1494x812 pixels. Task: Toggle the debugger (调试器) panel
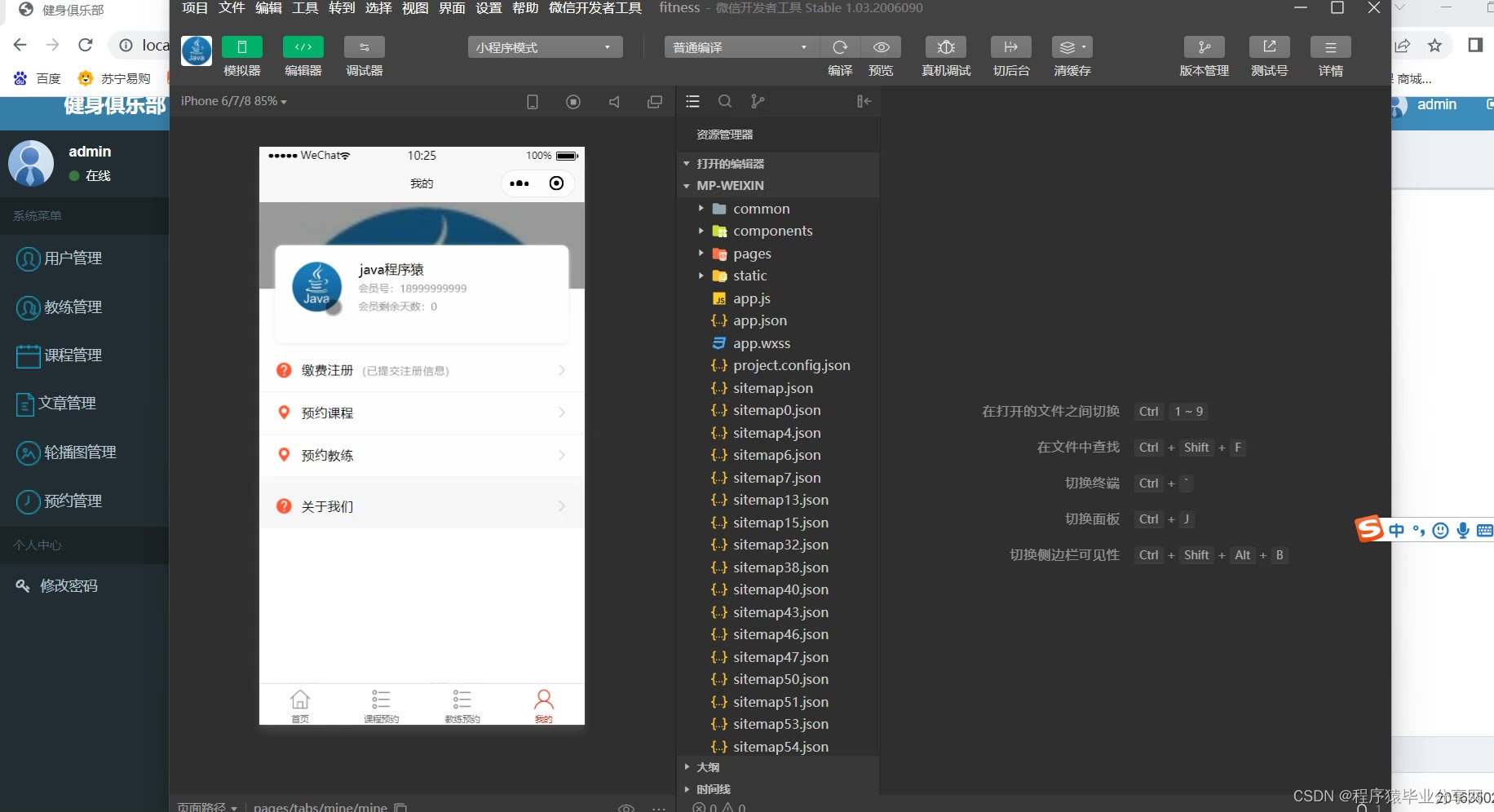(364, 47)
